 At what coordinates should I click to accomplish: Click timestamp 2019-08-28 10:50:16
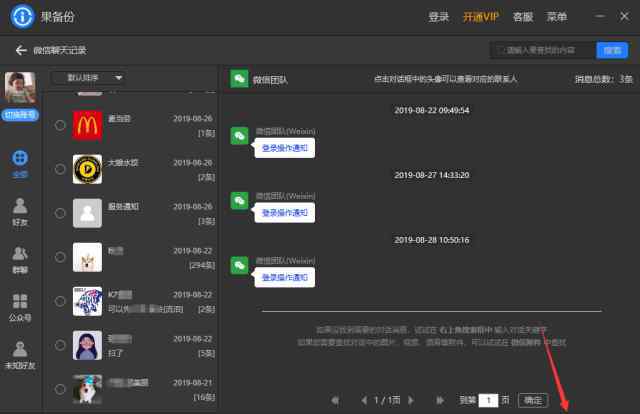[432, 240]
